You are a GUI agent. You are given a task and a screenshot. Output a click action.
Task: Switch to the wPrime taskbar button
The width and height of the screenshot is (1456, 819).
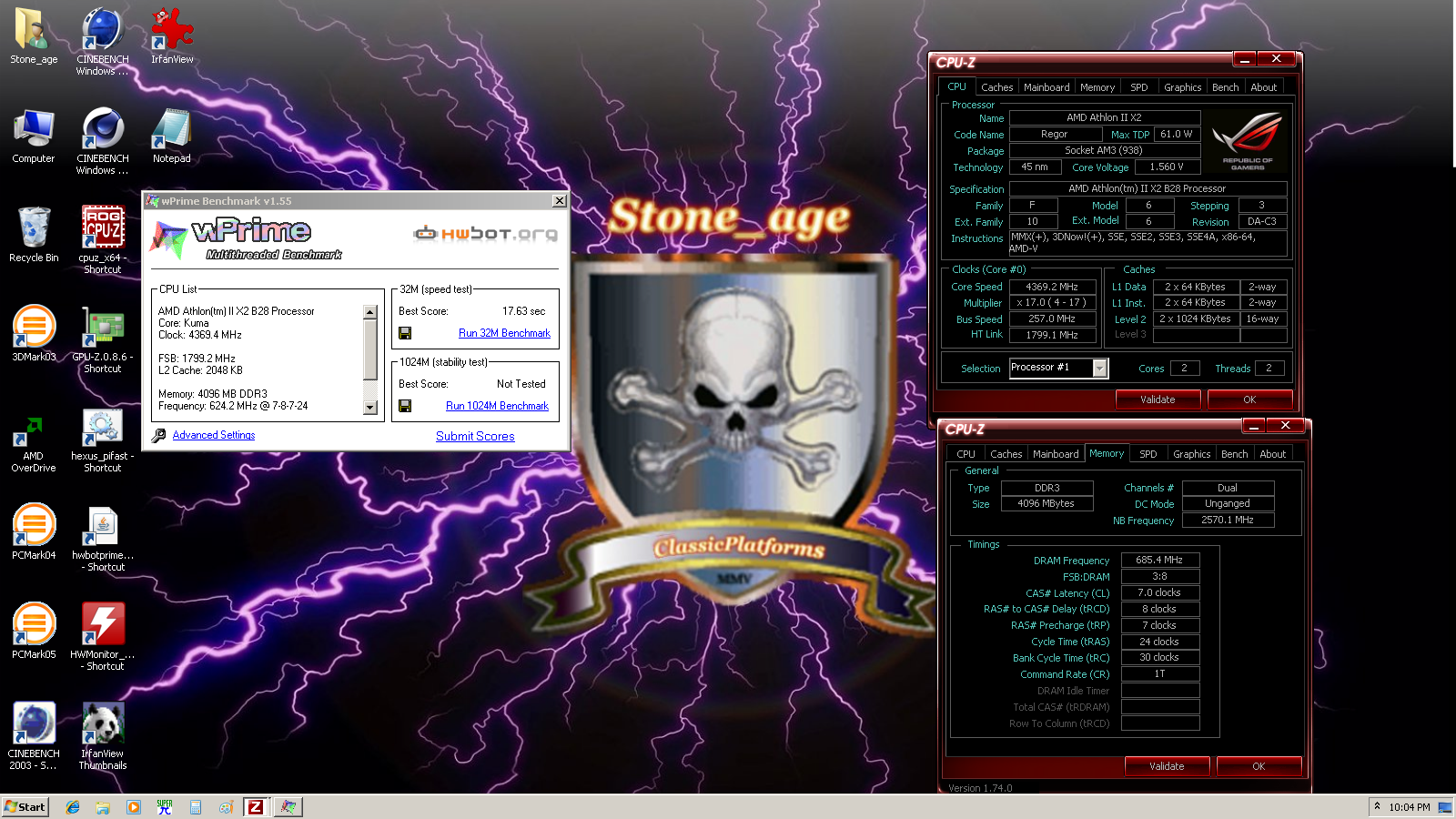pyautogui.click(x=288, y=807)
